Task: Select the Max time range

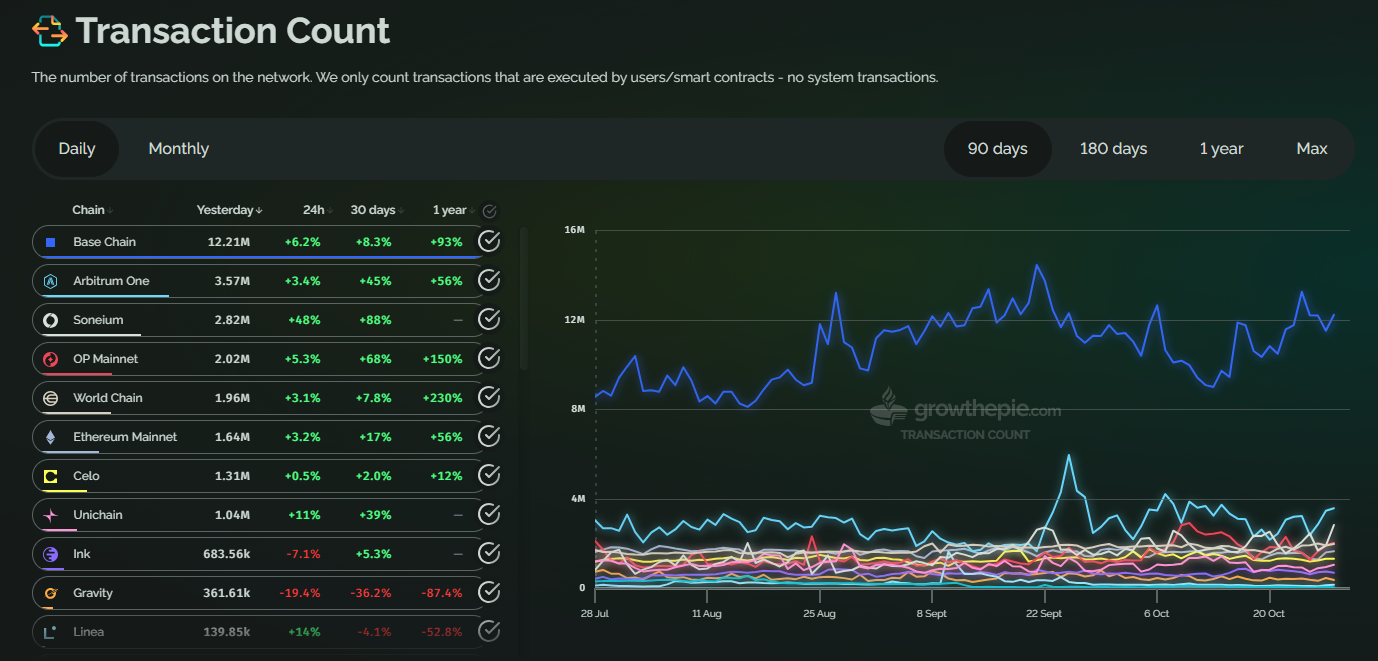Action: [1311, 149]
